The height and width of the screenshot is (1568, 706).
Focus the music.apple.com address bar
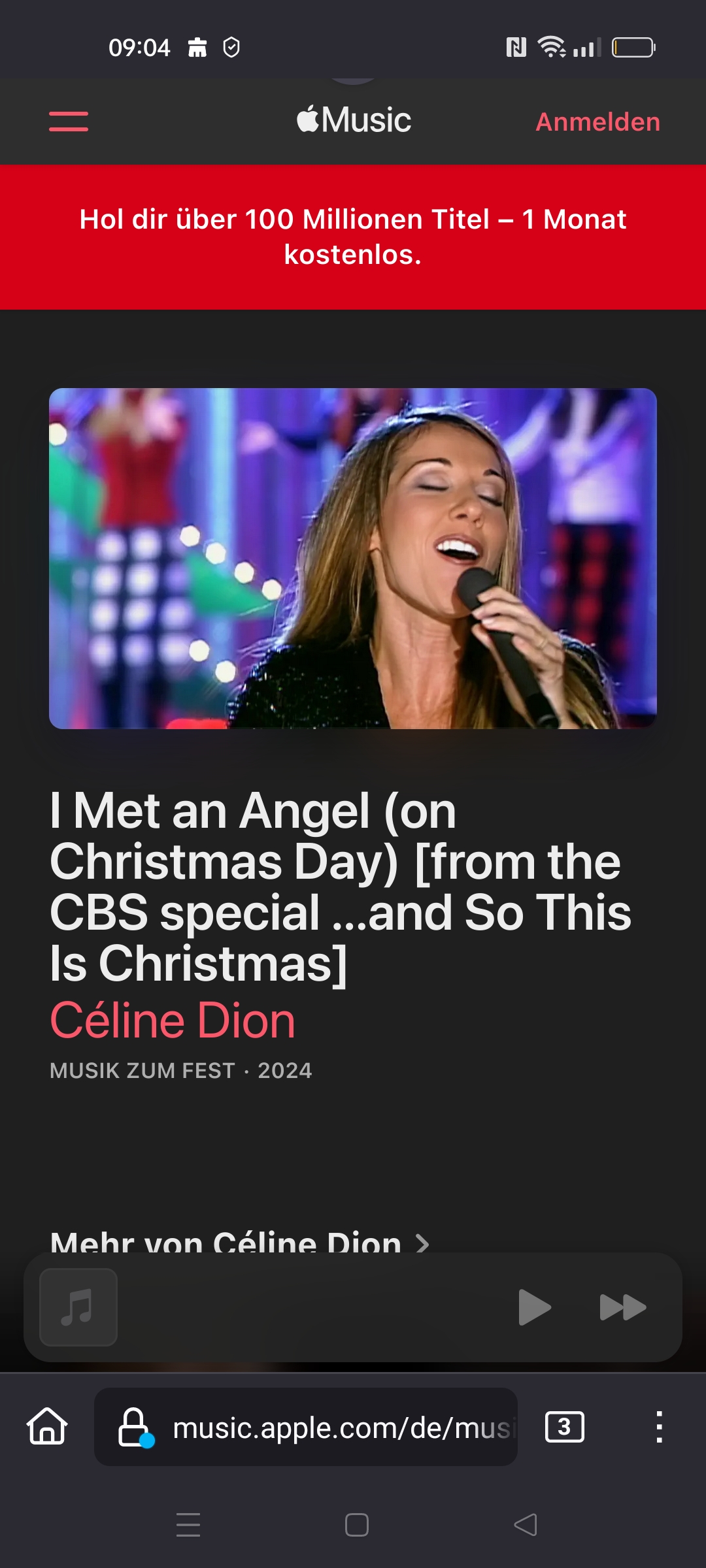(x=340, y=1428)
